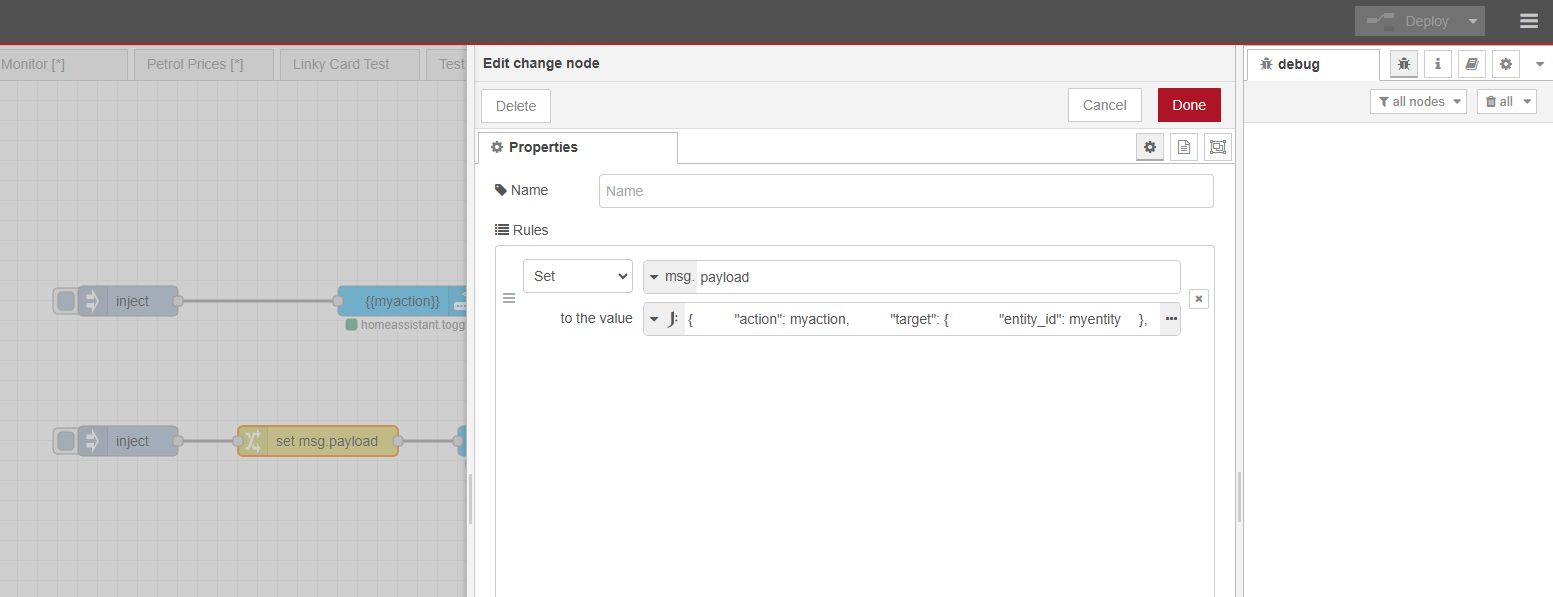1553x597 pixels.
Task: Select the set msg.payload change node
Action: click(x=318, y=441)
